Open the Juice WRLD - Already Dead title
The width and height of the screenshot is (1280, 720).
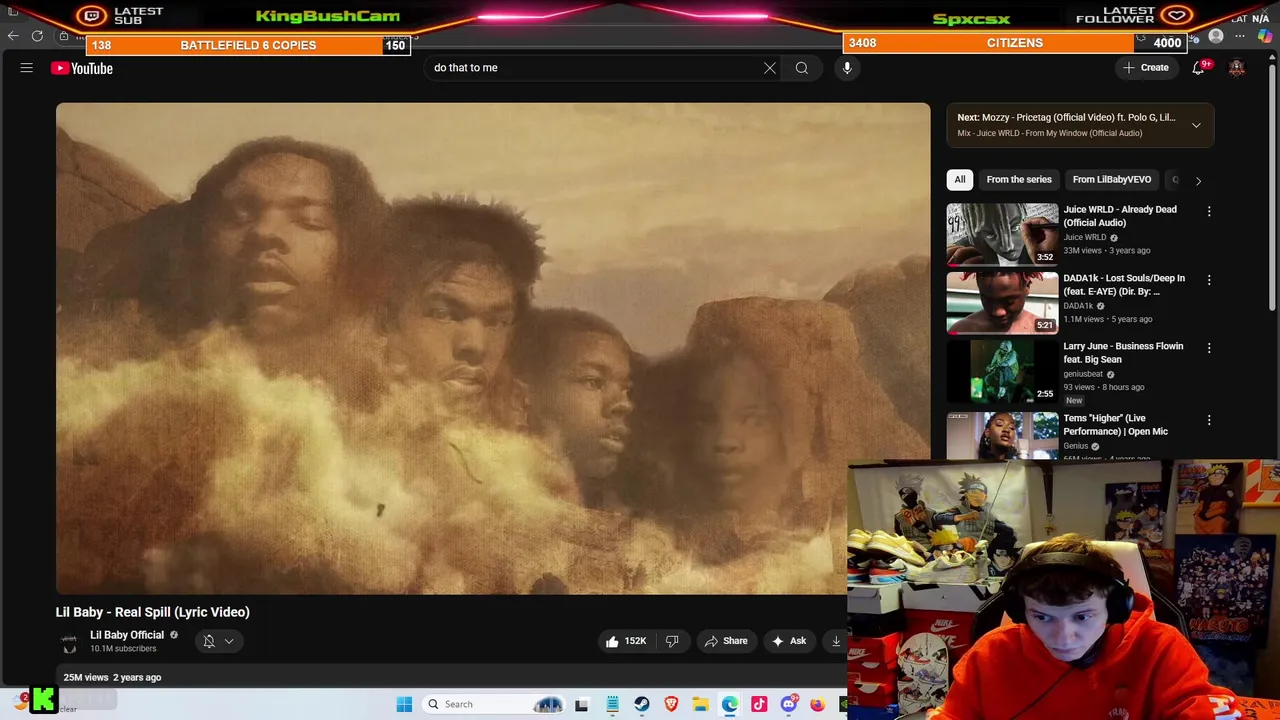1120,216
